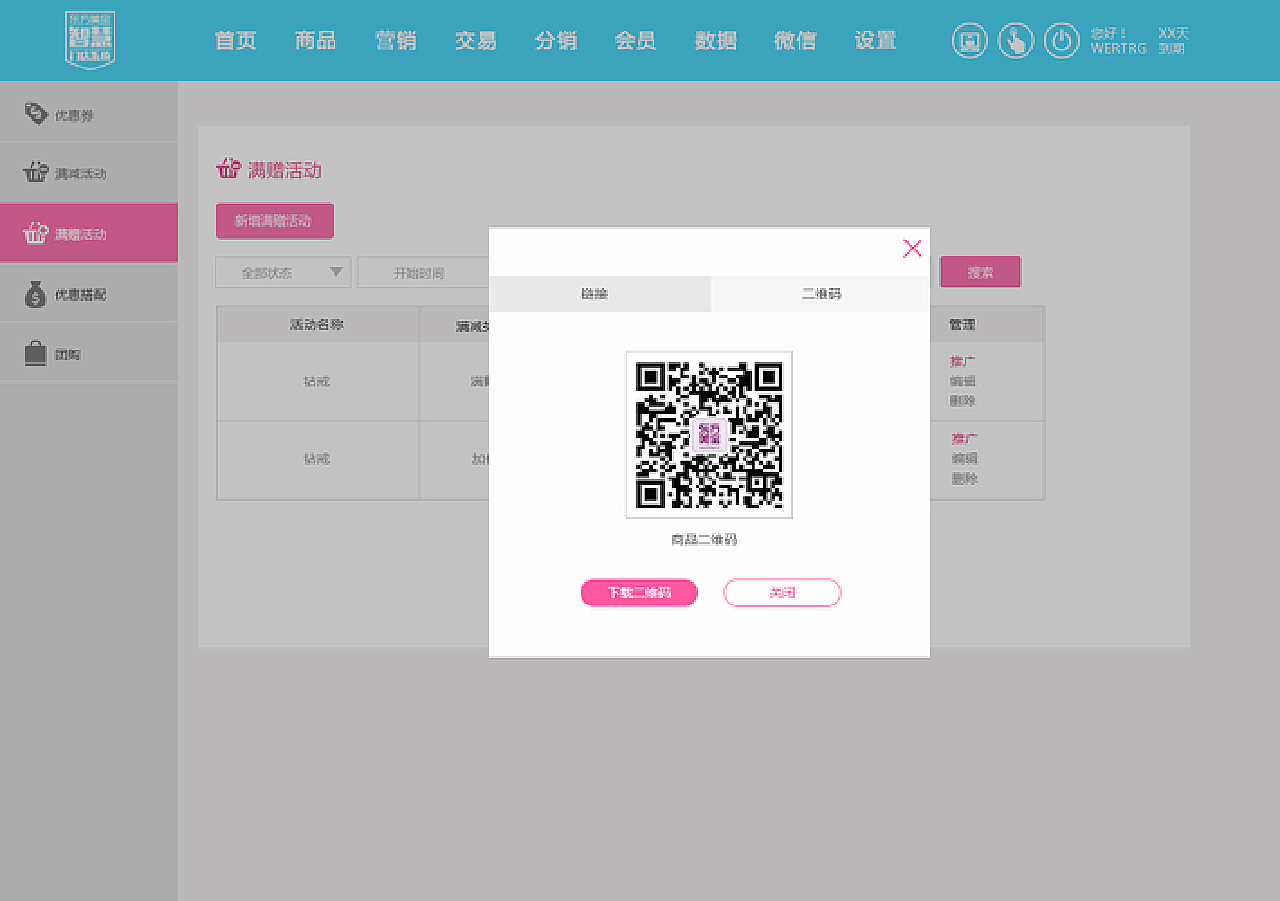Click the 关闭 button in dialog
This screenshot has width=1280, height=901.
click(782, 593)
